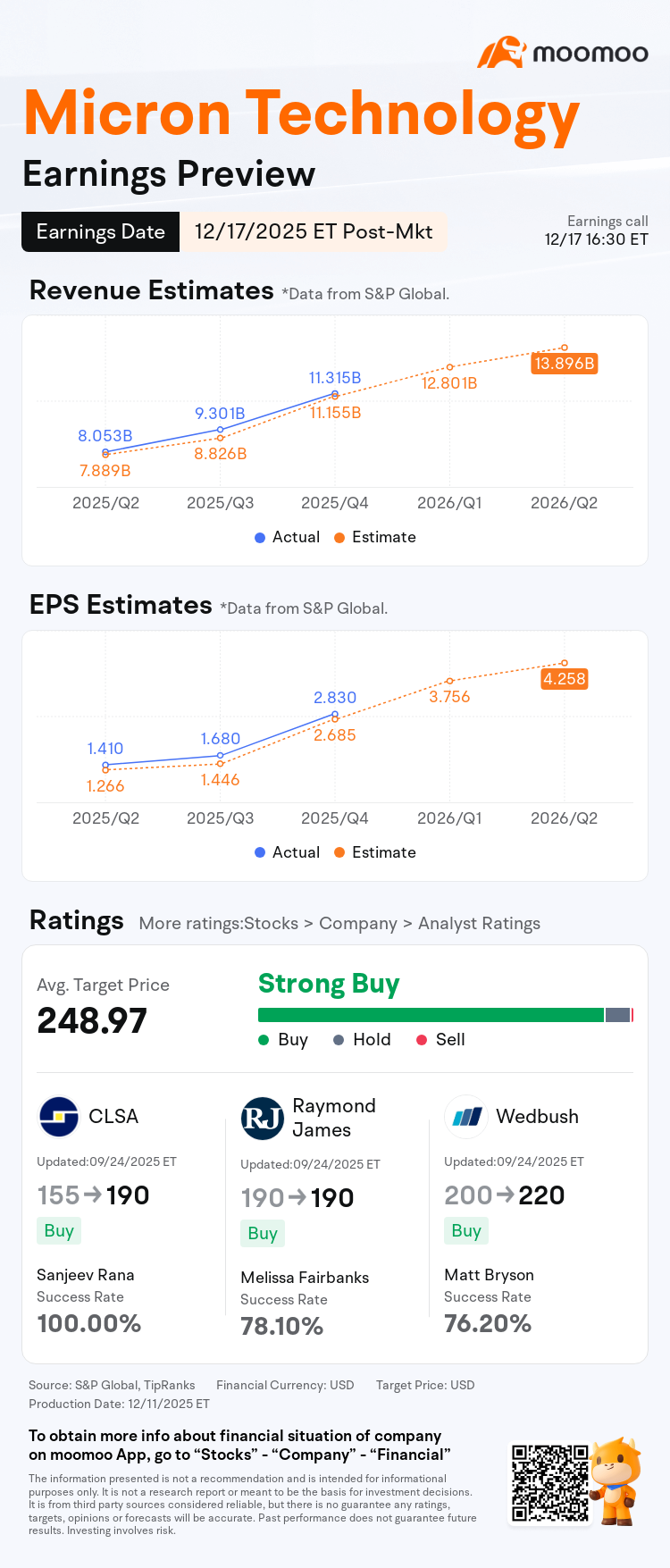
Task: Select the Sell rating legend dot
Action: point(422,1040)
